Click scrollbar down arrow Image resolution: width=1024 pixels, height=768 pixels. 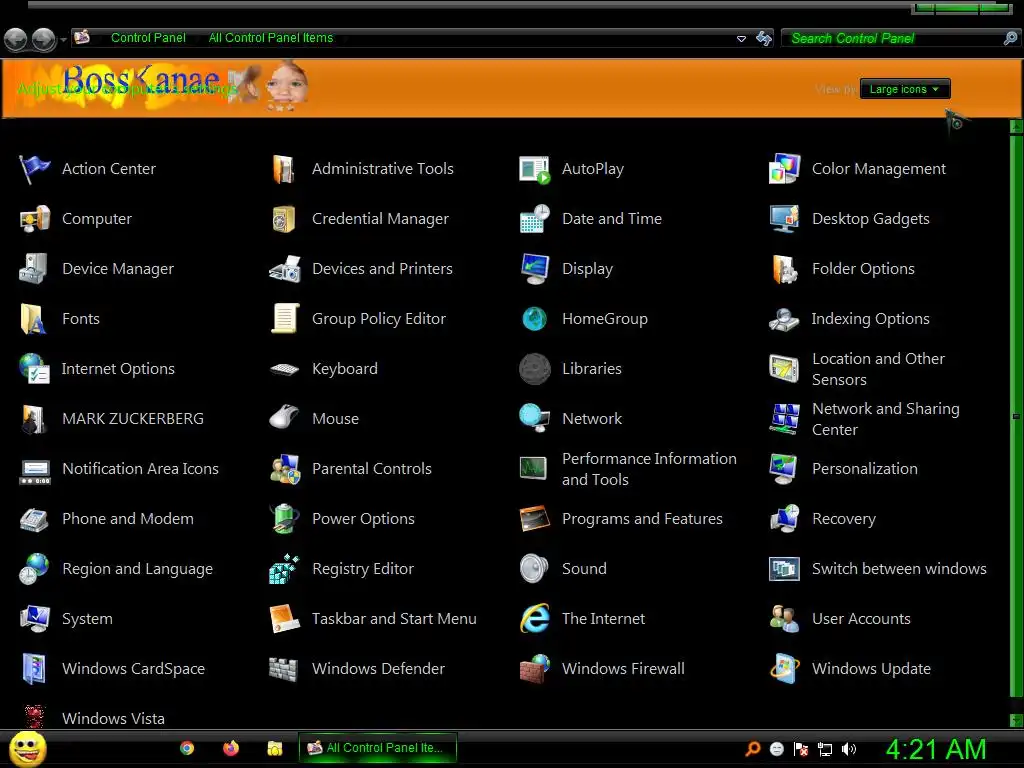tap(1016, 720)
